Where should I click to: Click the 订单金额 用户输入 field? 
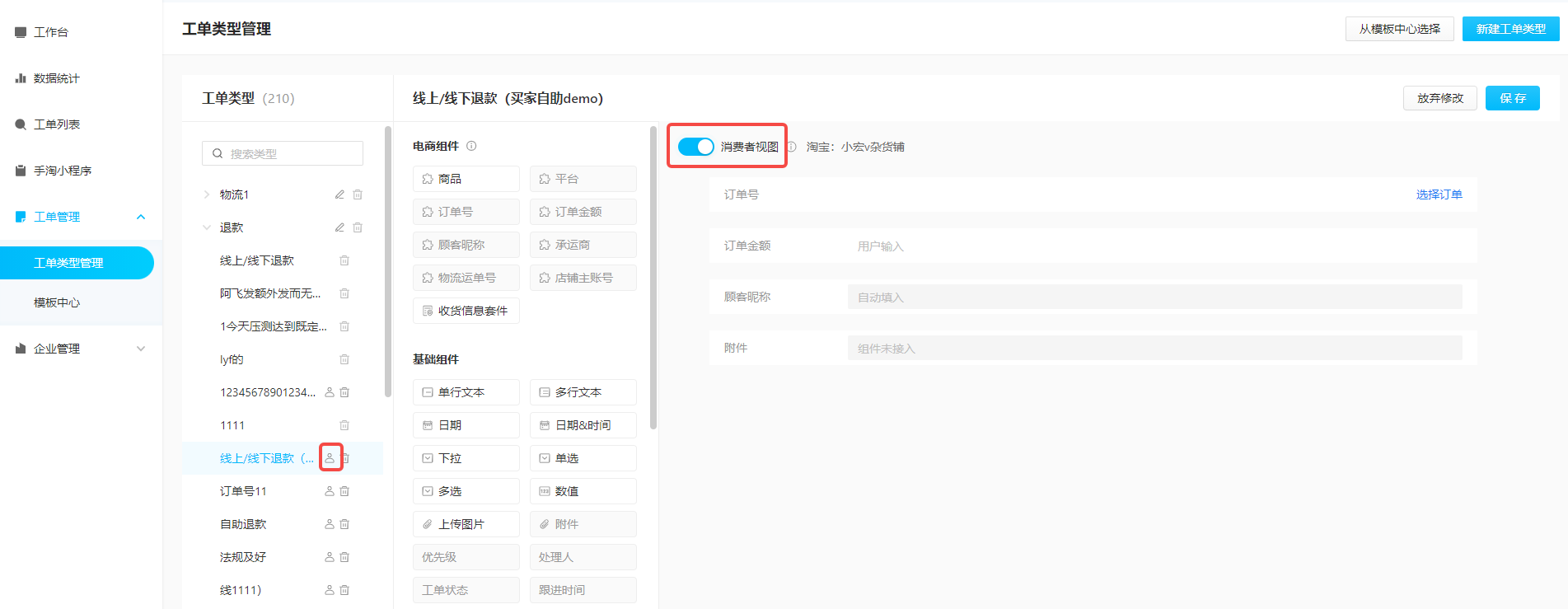click(x=1154, y=246)
